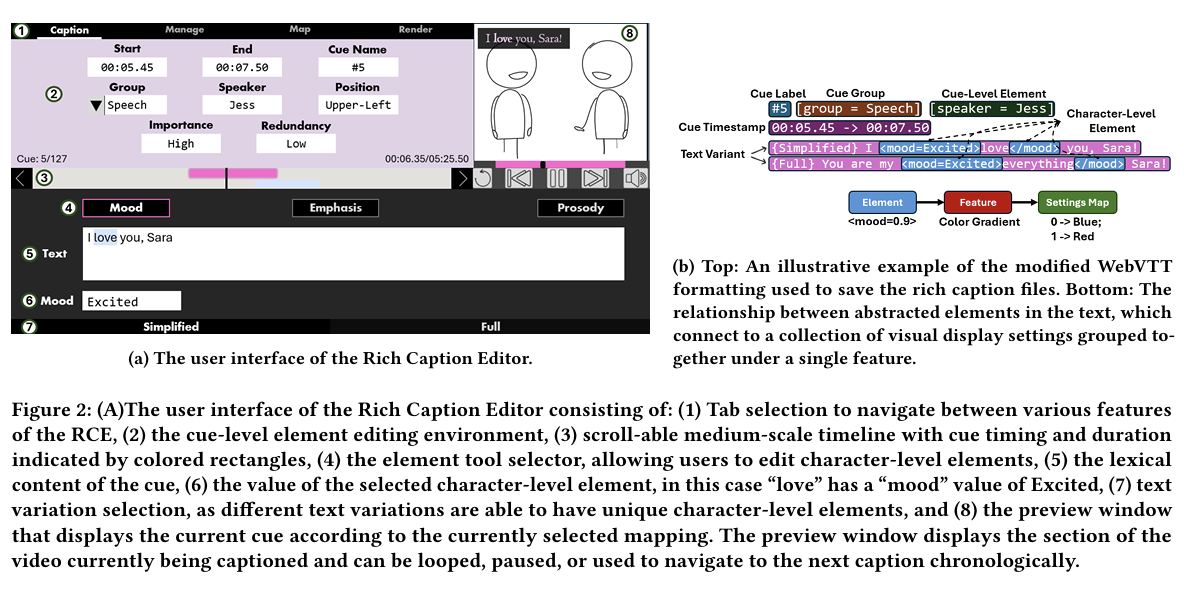Image resolution: width=1192 pixels, height=600 pixels.
Task: Click the volume speaker icon
Action: point(636,178)
